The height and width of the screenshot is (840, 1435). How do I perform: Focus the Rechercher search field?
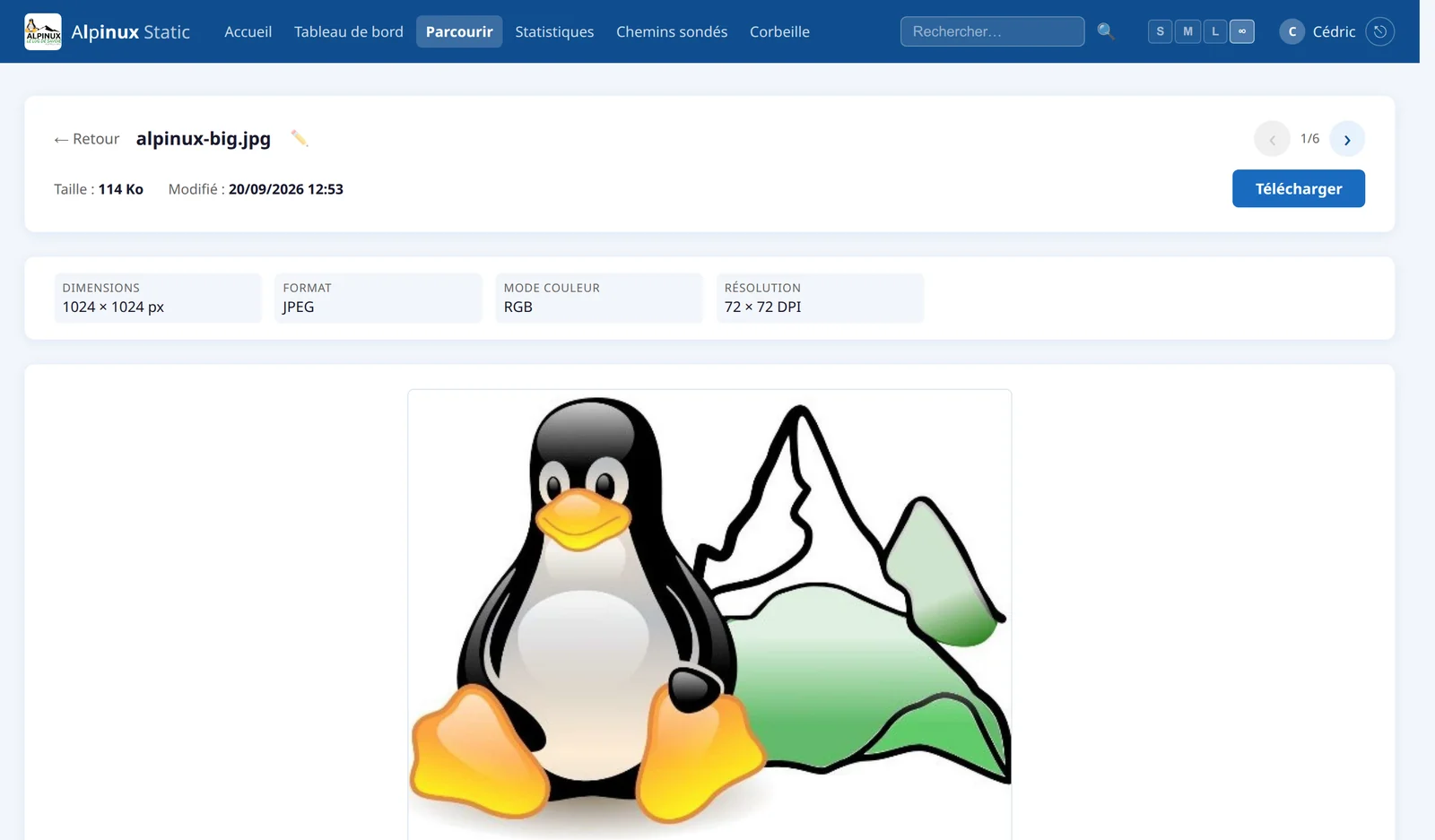click(992, 31)
